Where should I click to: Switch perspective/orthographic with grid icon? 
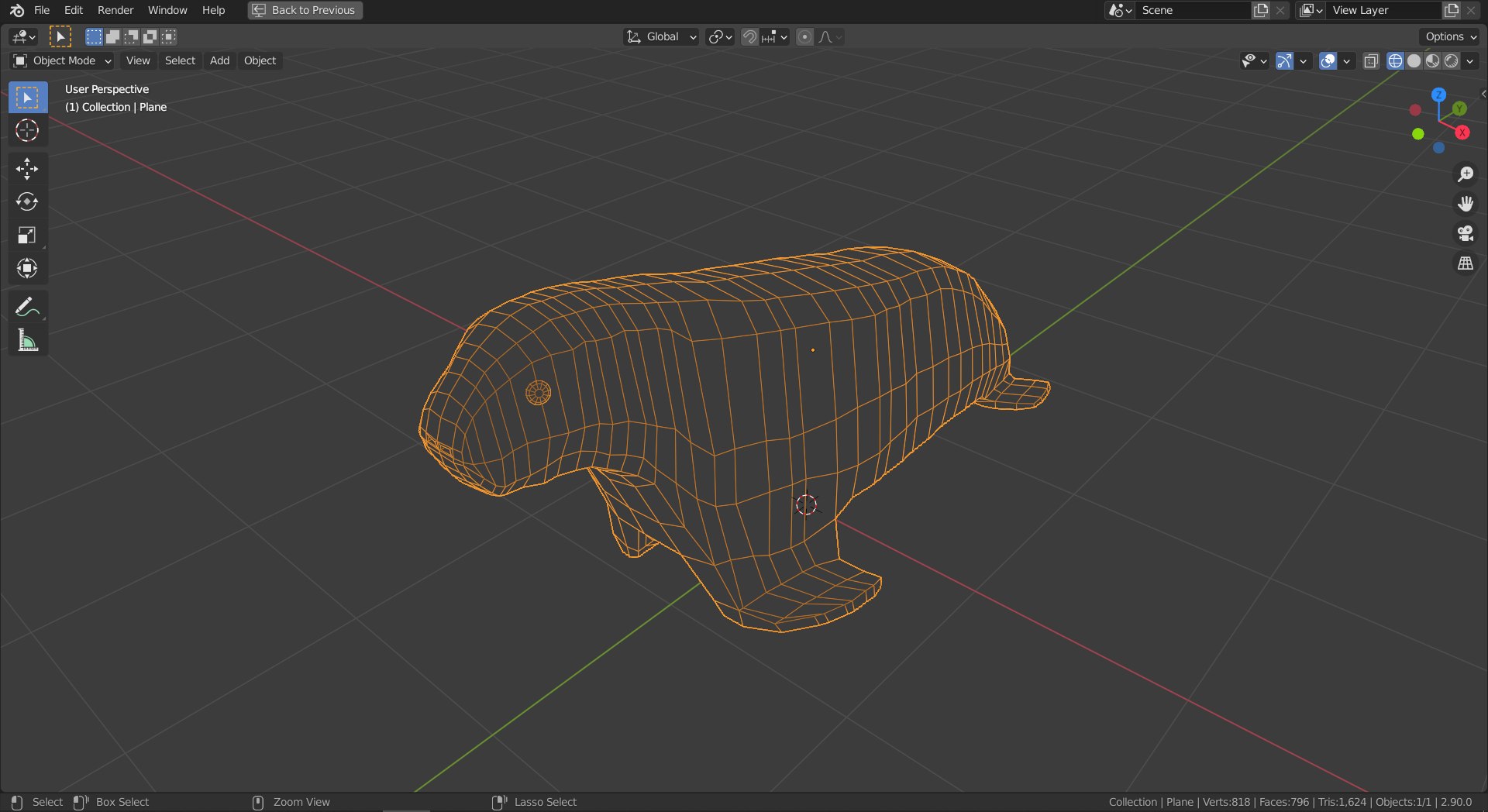1465,263
